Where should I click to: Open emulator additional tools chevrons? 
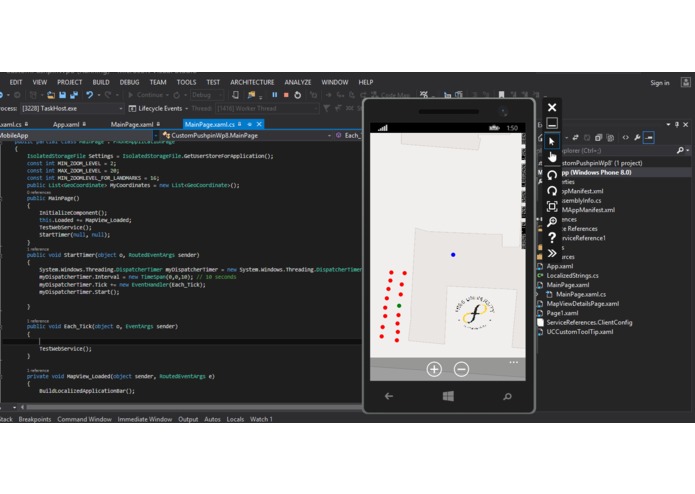pos(552,253)
